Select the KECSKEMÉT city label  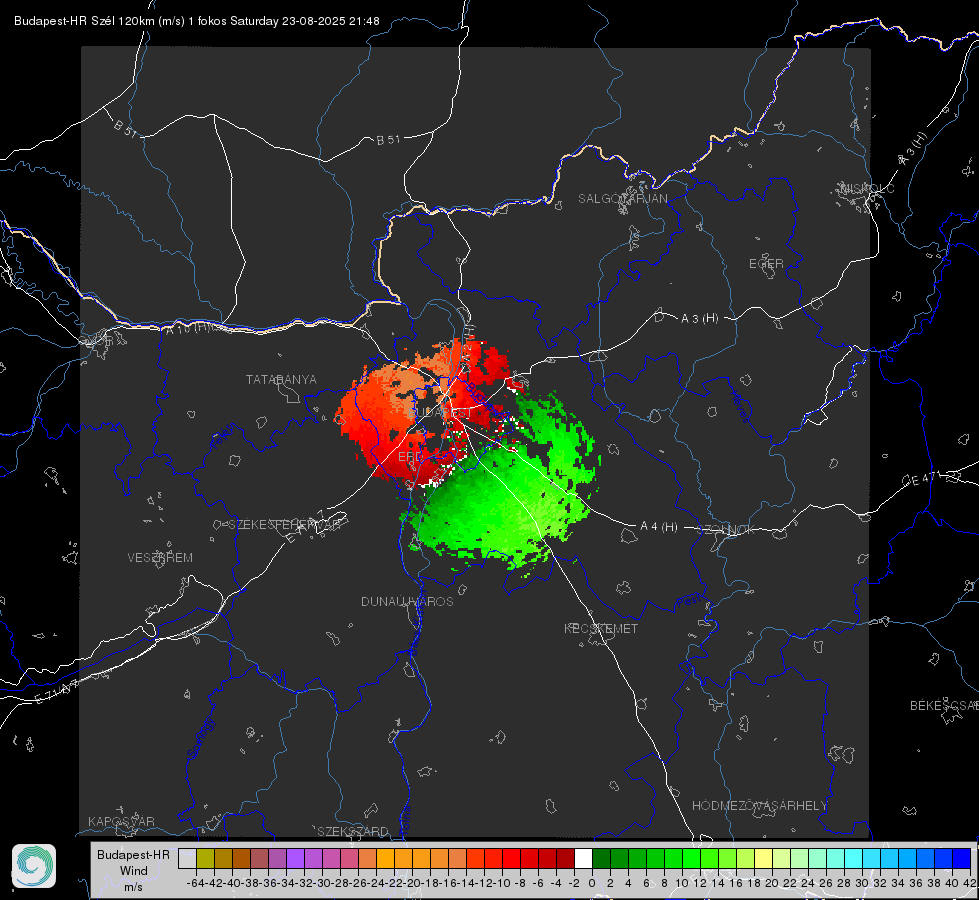tap(601, 628)
